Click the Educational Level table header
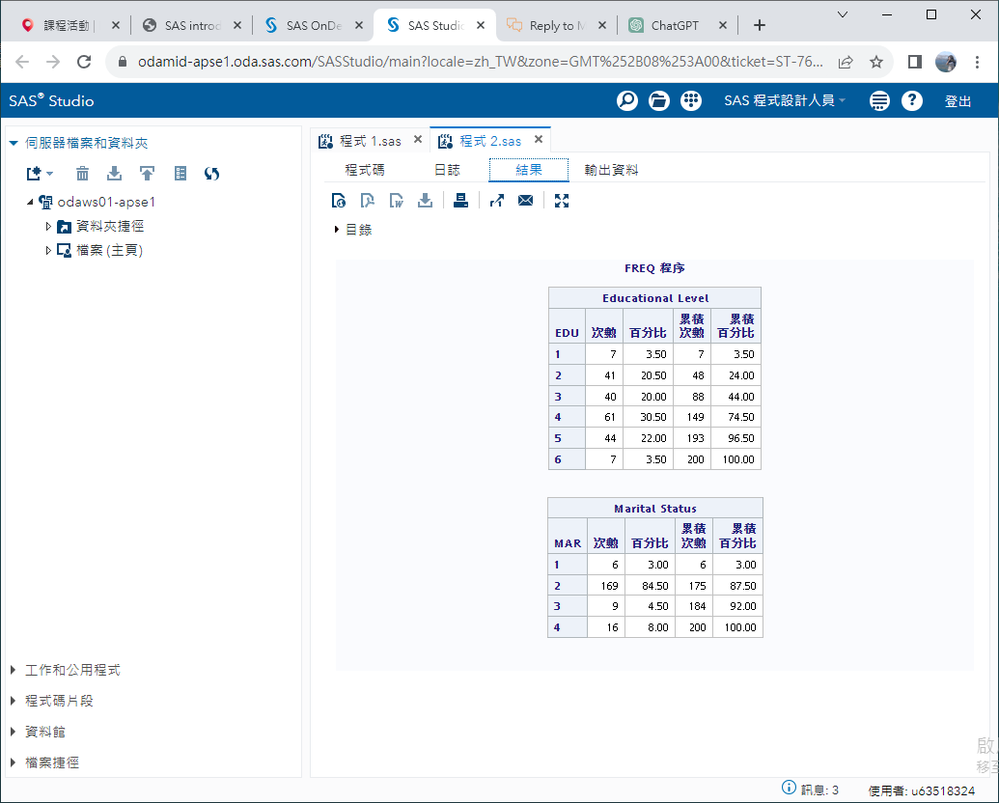This screenshot has width=999, height=803. click(x=655, y=298)
